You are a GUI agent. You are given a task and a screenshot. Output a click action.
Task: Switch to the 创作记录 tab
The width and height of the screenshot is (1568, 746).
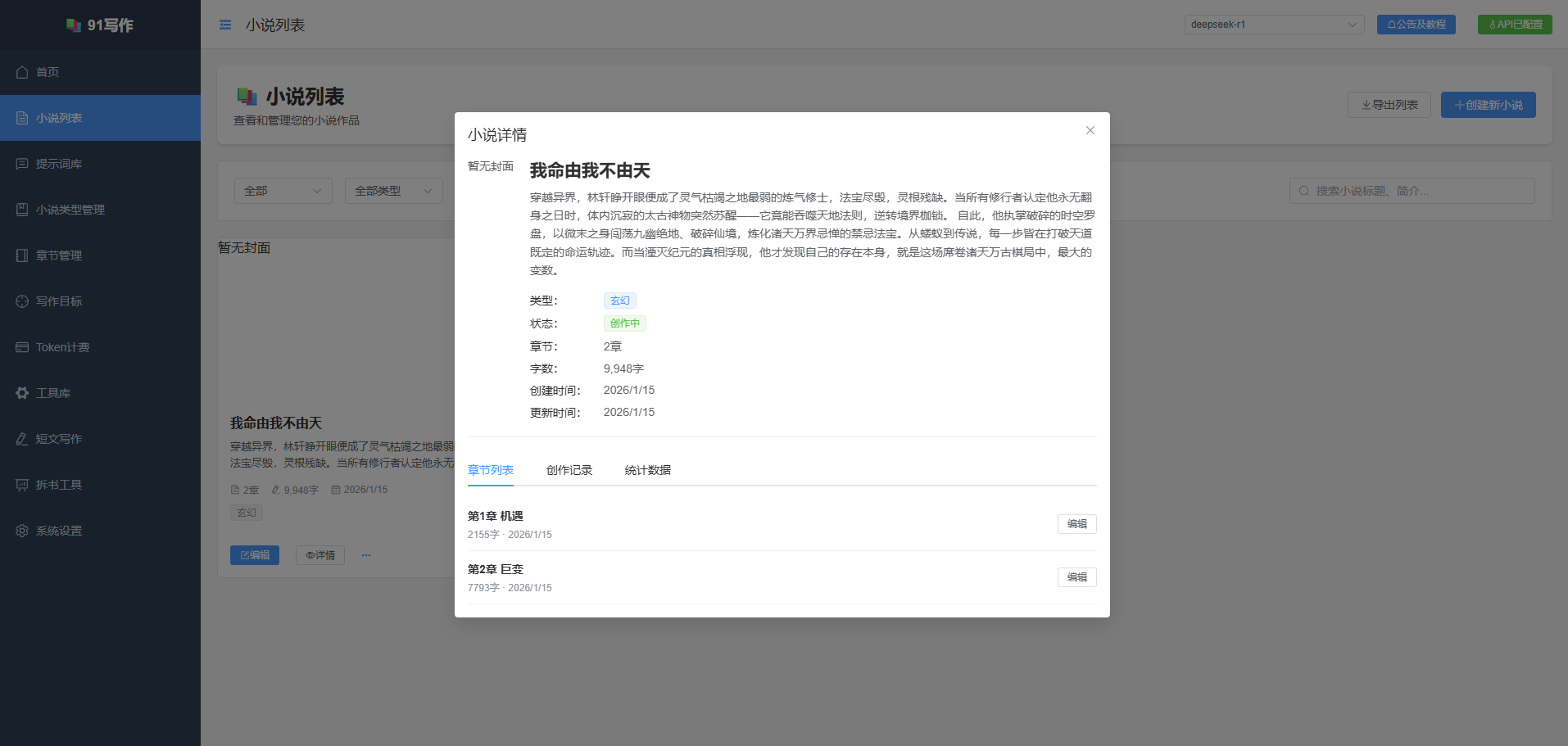click(x=569, y=470)
